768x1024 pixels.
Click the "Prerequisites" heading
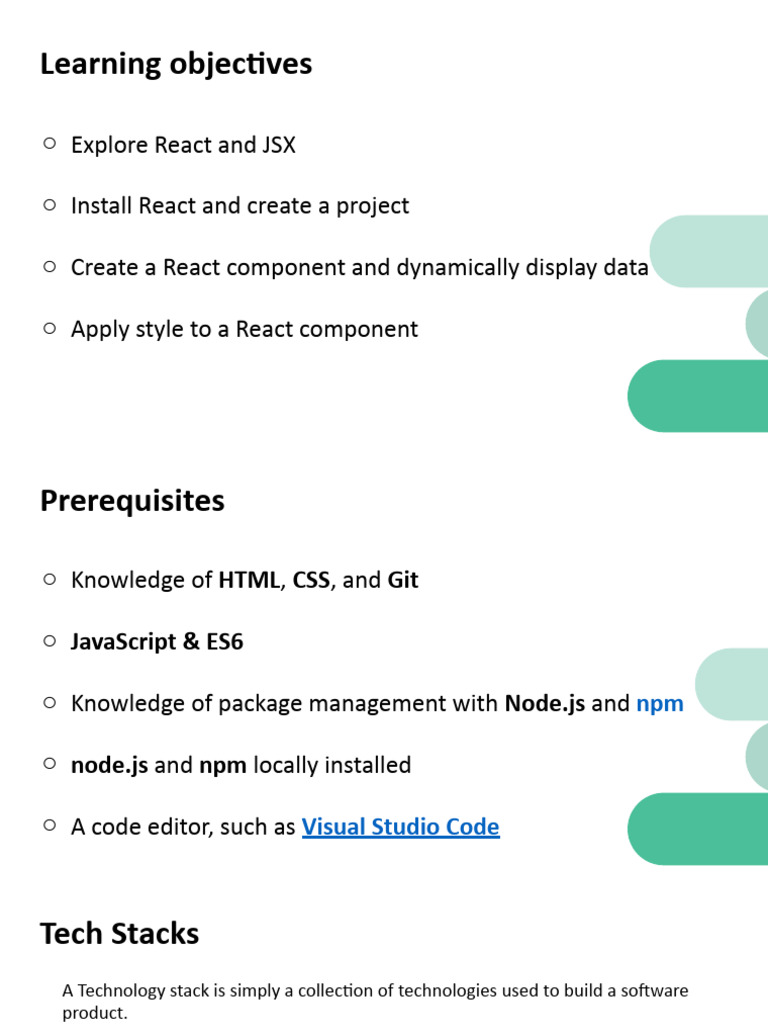132,500
